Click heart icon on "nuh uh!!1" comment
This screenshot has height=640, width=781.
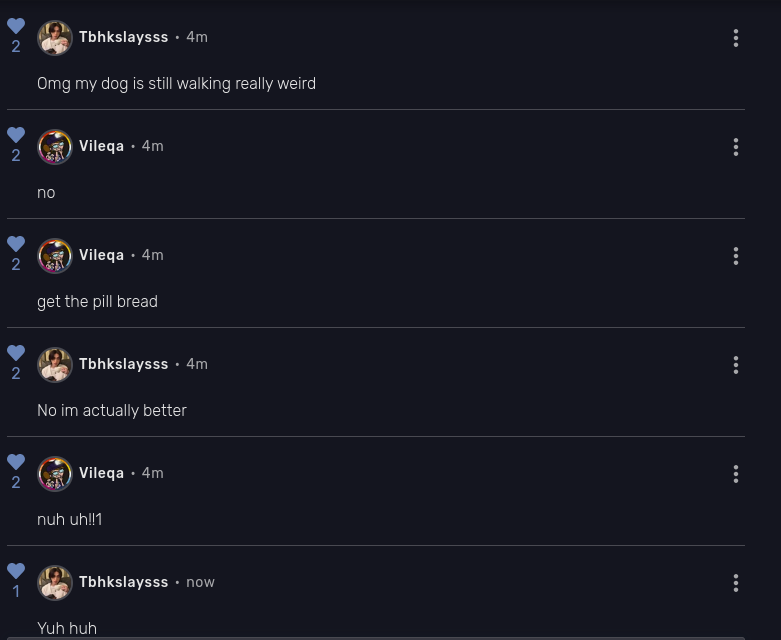pos(16,463)
